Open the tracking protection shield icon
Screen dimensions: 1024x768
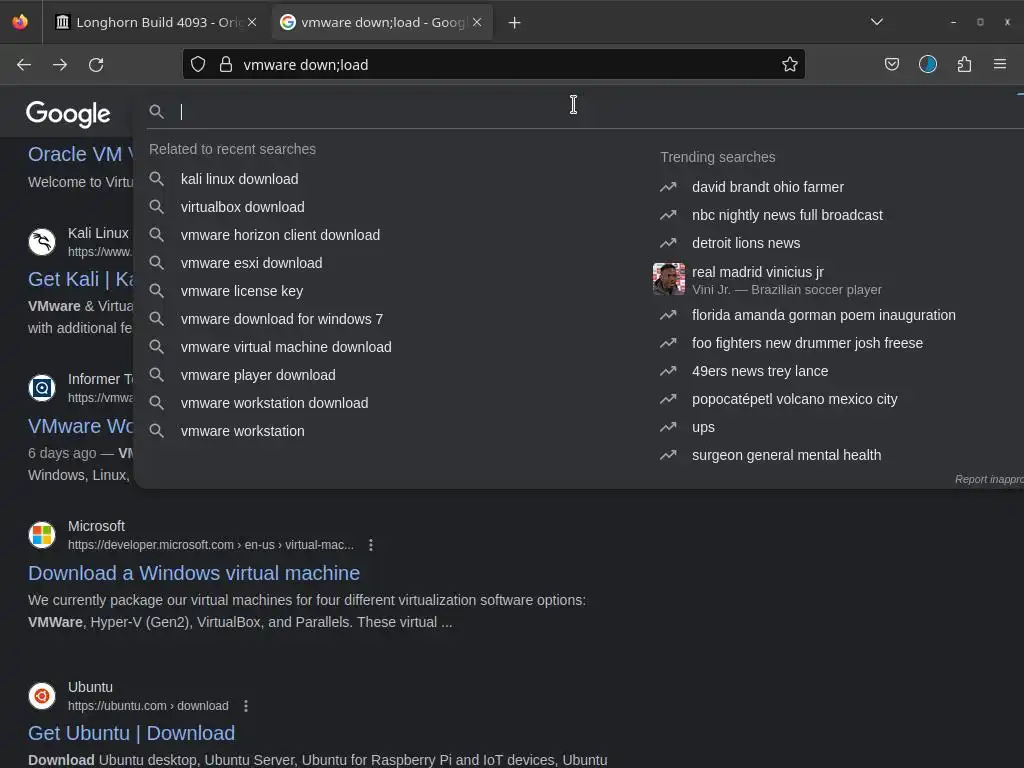tap(198, 64)
